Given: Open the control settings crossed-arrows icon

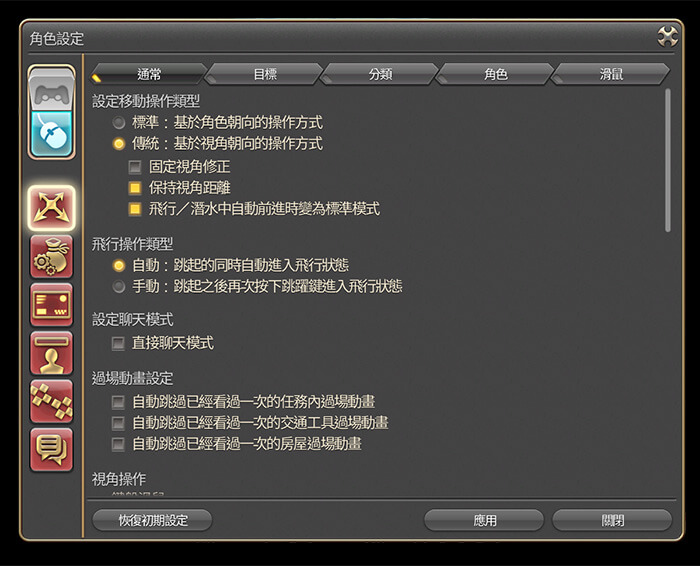Looking at the screenshot, I should tap(51, 209).
